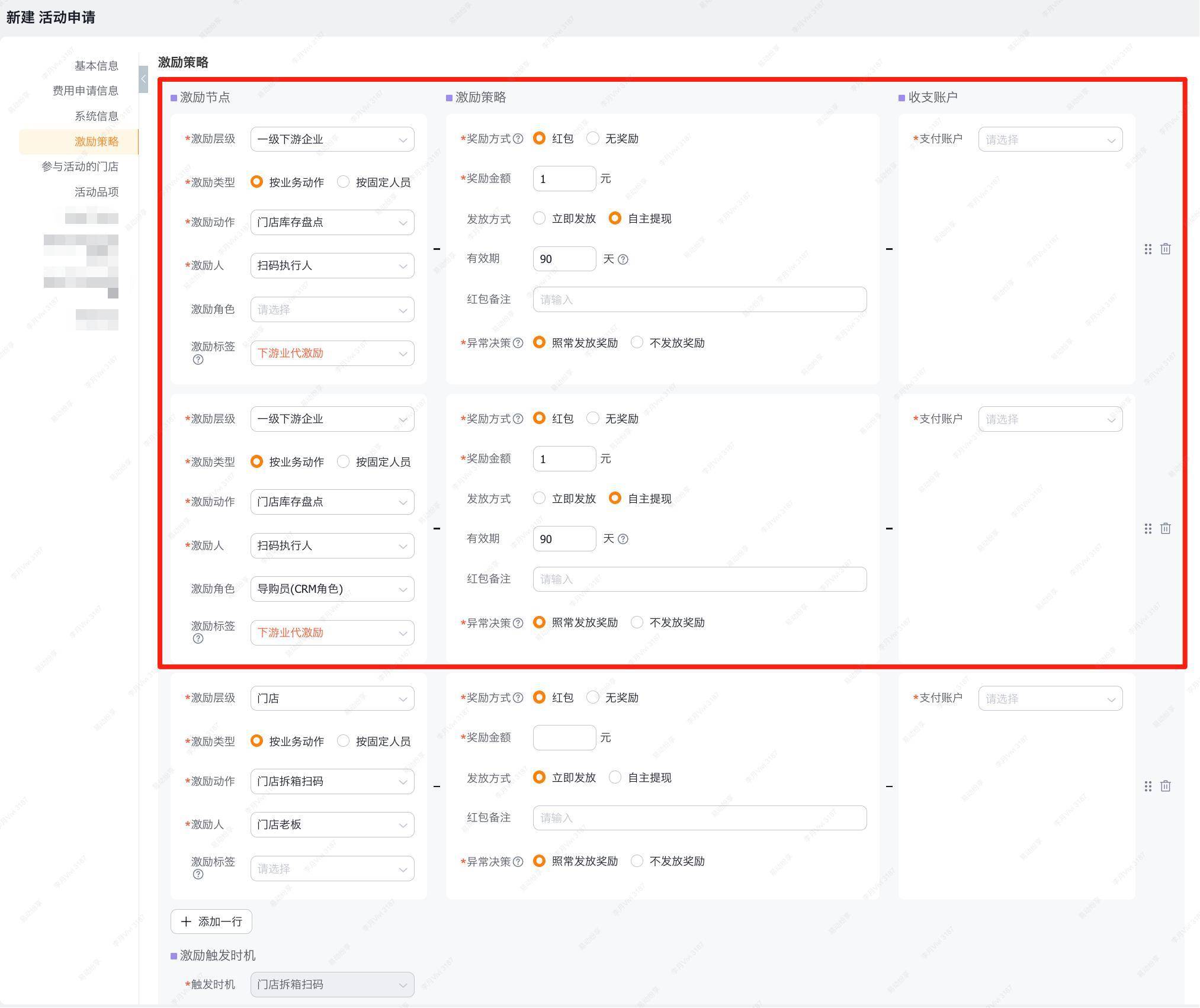The width and height of the screenshot is (1200, 1008).
Task: Choose 立即发放 in the first strategy row
Action: [540, 219]
